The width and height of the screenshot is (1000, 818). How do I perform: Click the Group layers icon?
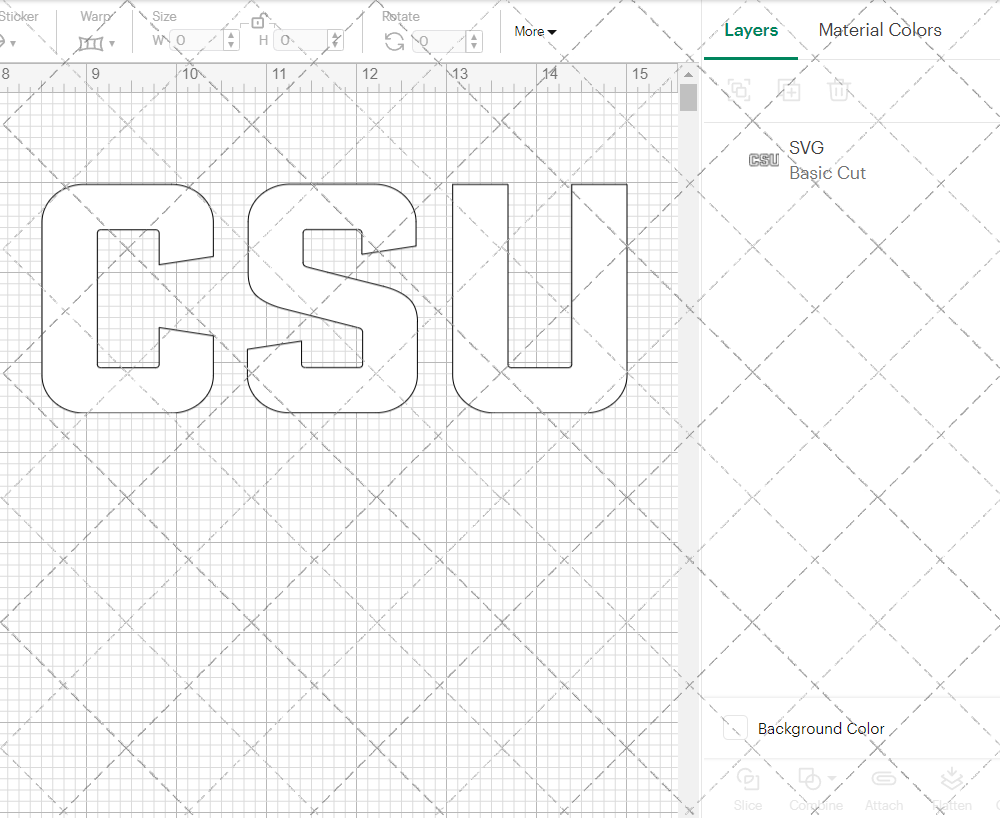click(739, 90)
